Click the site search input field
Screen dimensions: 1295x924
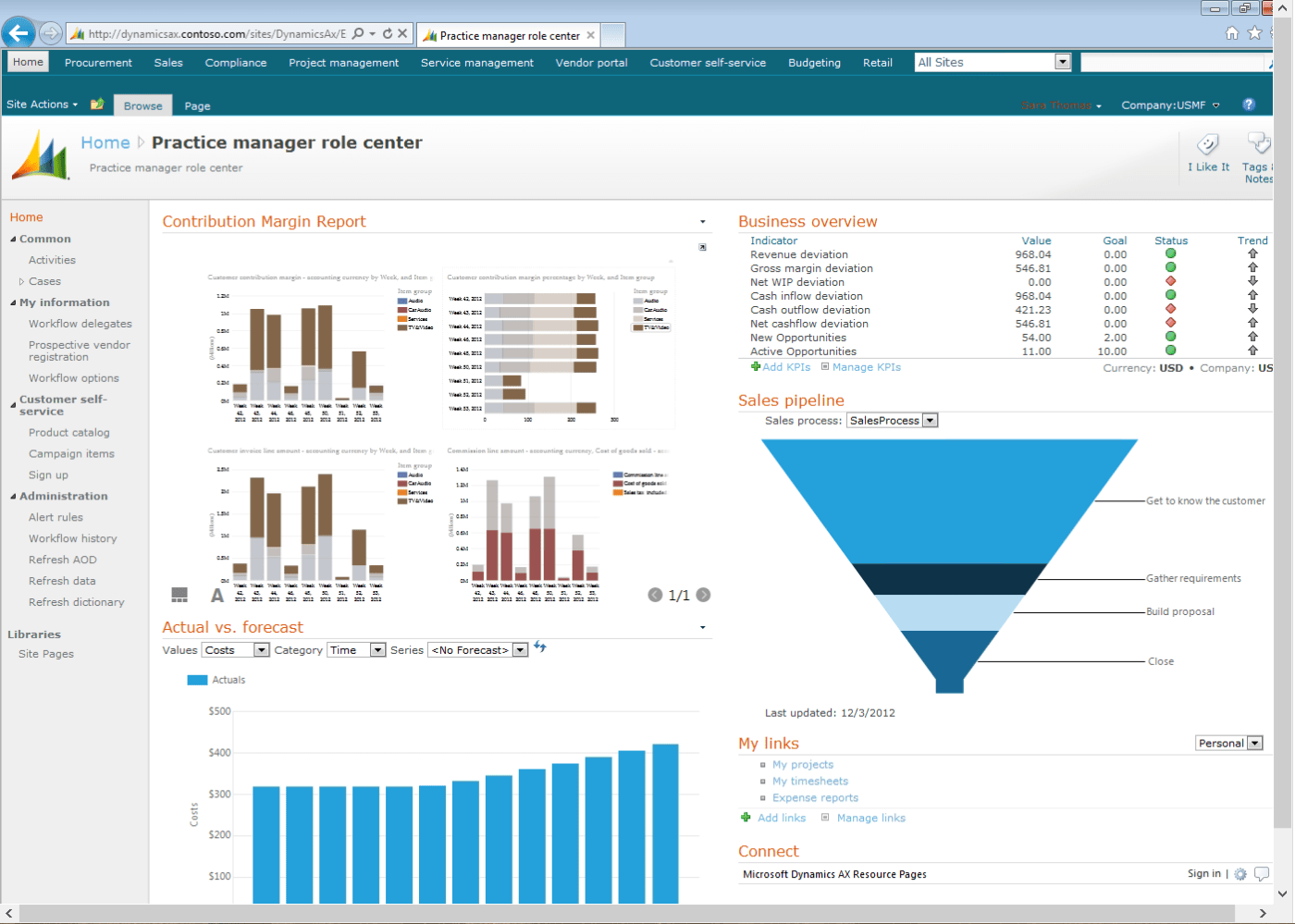1171,63
